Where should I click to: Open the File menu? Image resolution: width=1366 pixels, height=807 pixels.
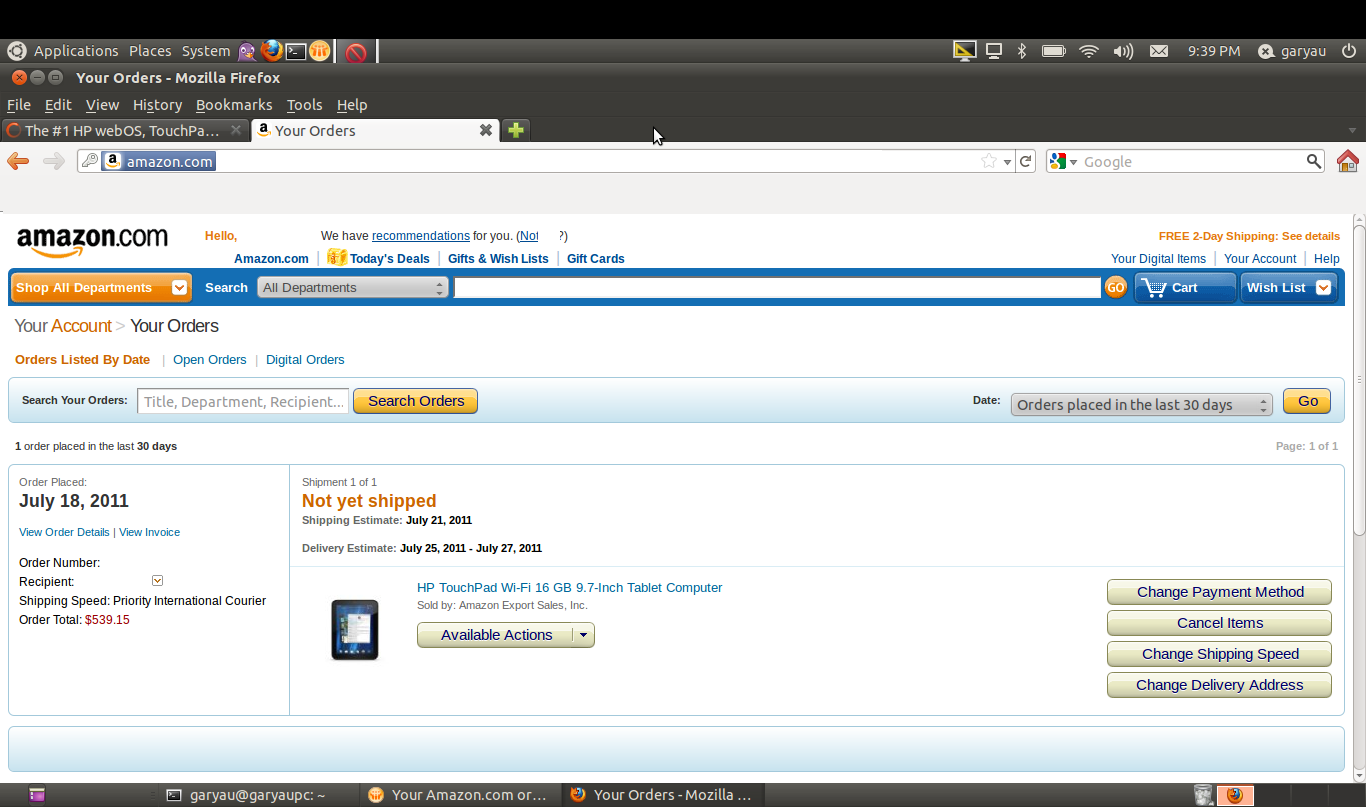point(19,105)
